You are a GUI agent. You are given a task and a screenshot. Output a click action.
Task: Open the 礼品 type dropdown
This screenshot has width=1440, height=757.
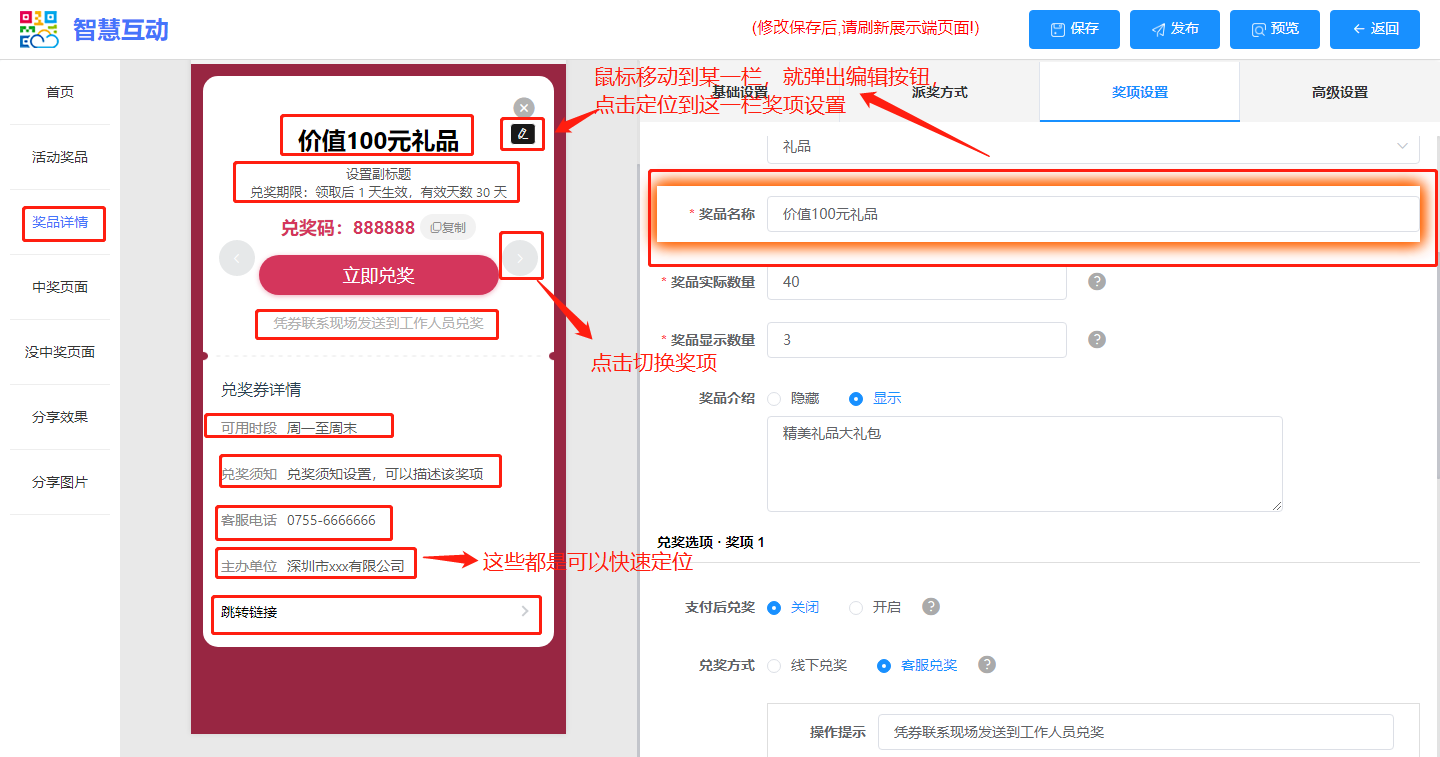point(1093,146)
